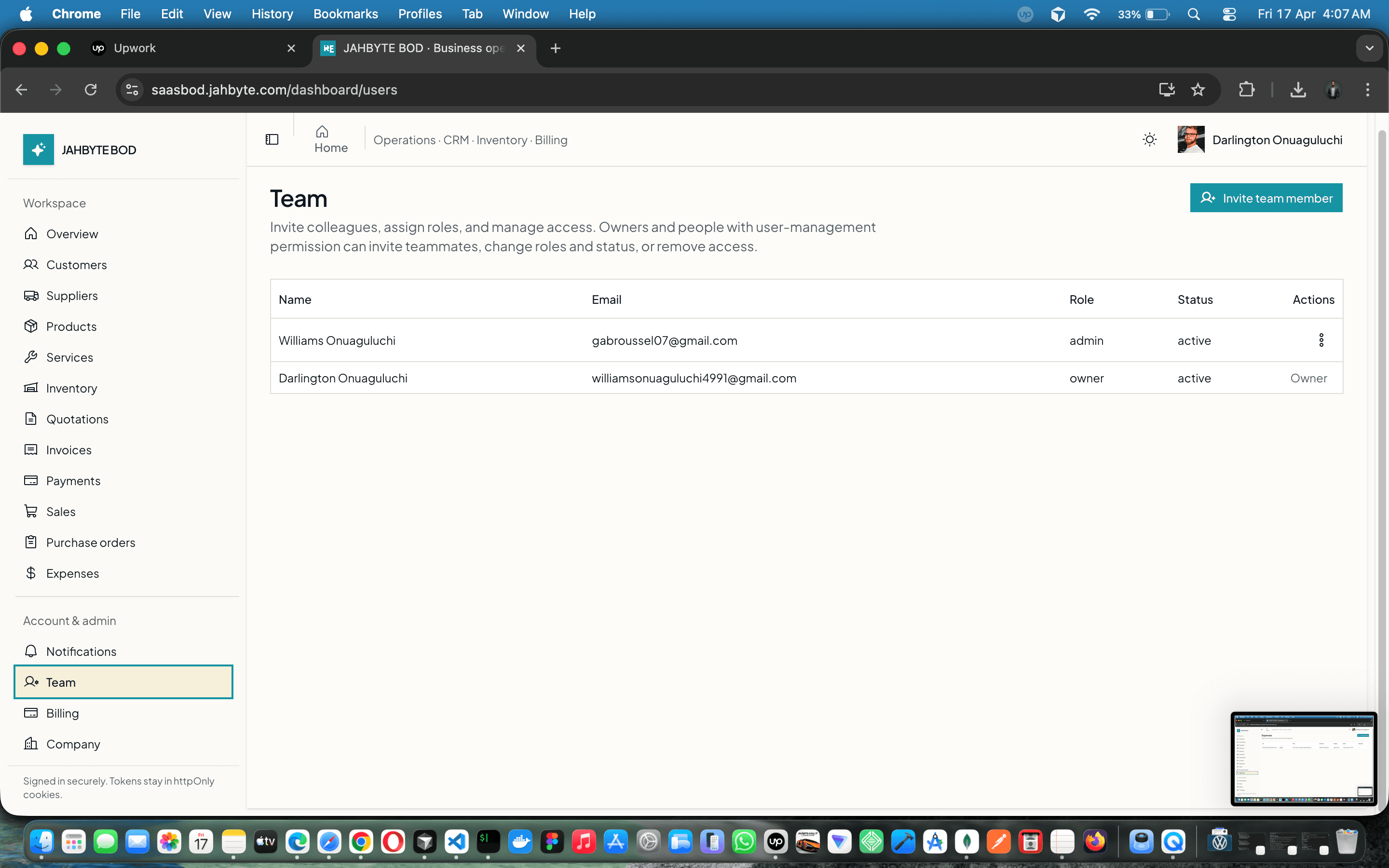1389x868 pixels.
Task: Collapse the sidebar with the panel toggle
Action: point(272,138)
